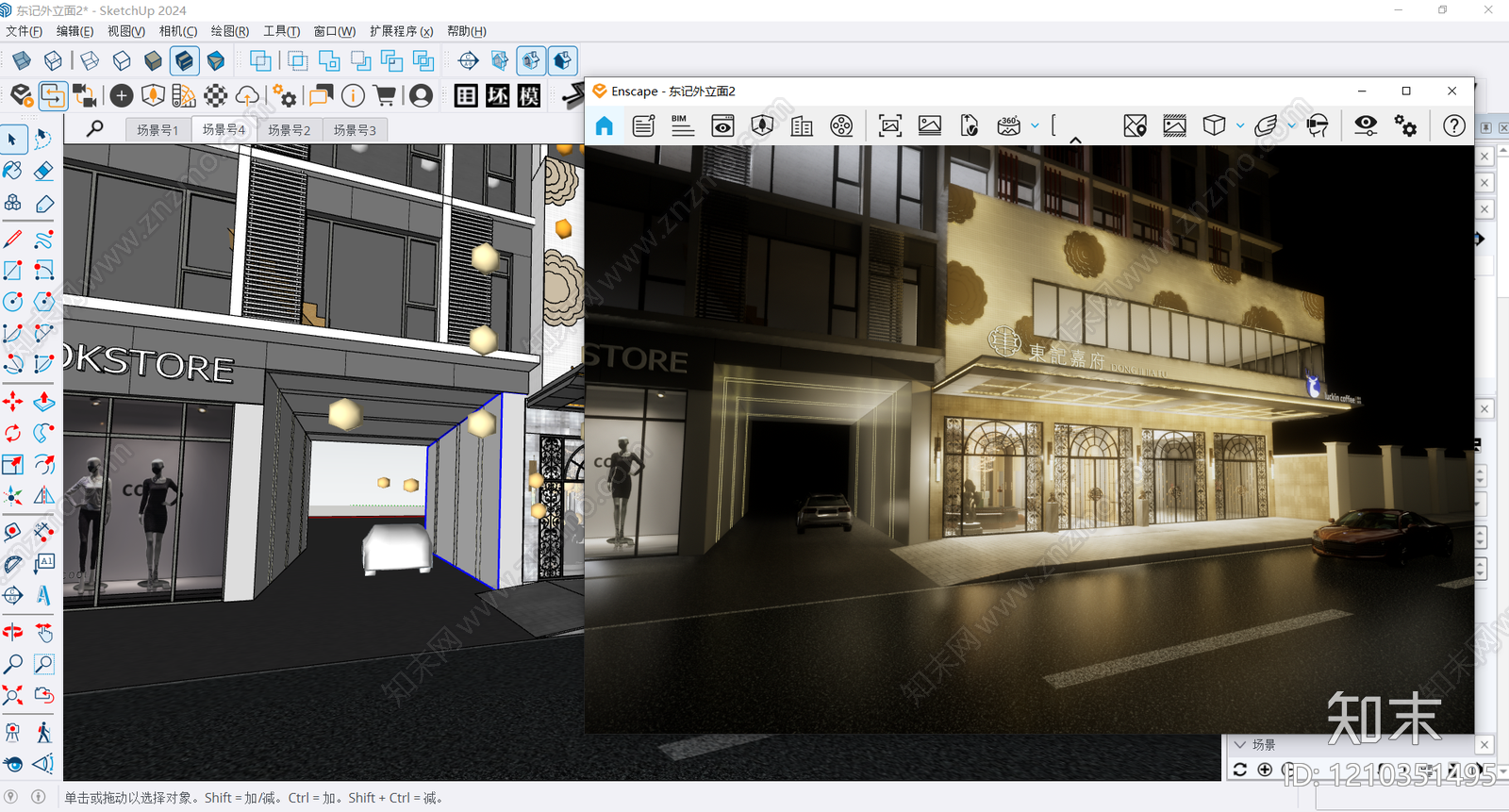Toggle Shaded With Textures face style

185,61
